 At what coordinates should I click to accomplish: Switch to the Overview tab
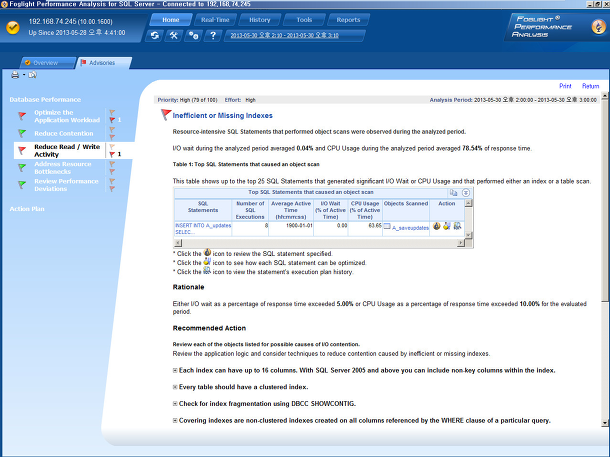point(47,63)
